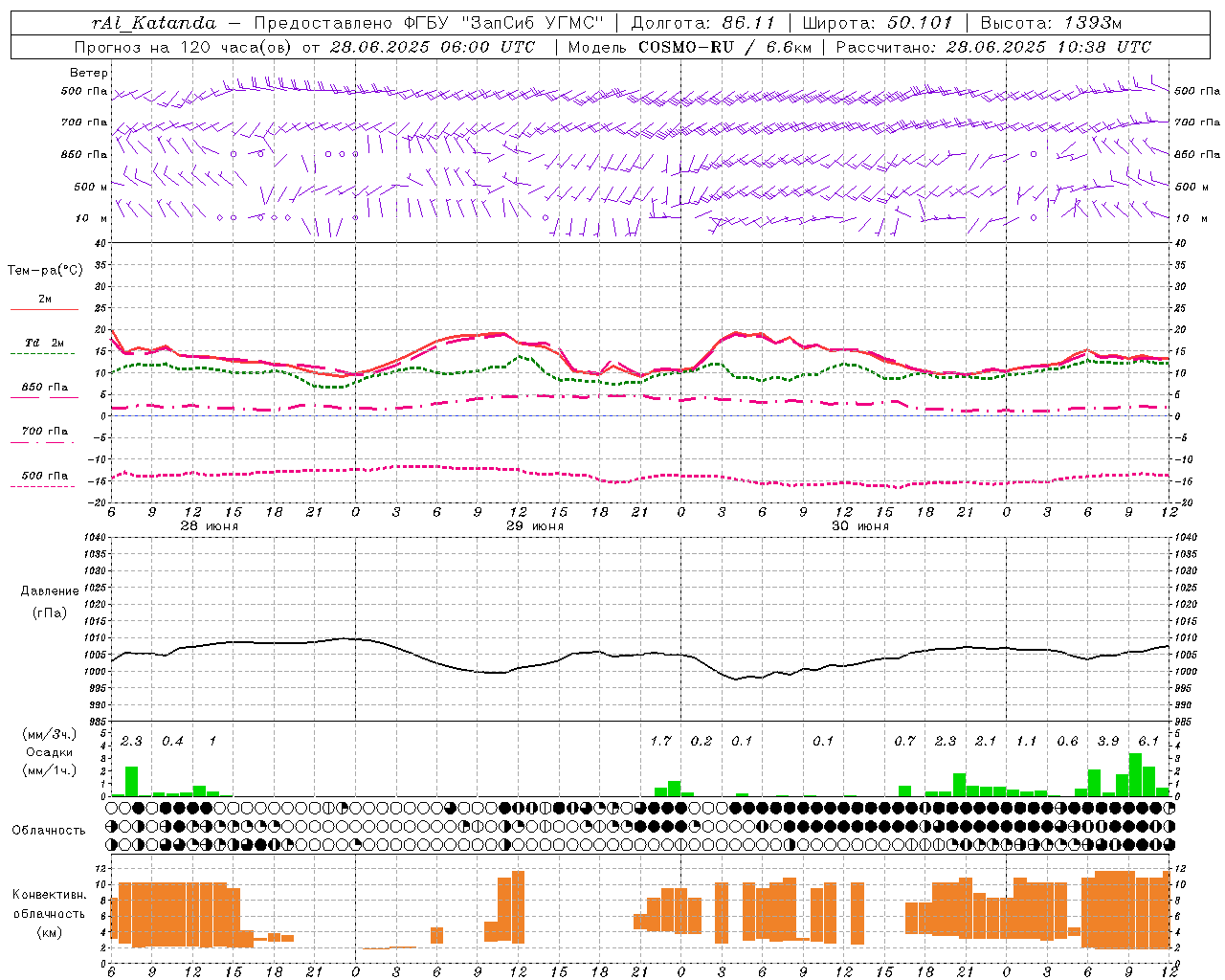The height and width of the screenshot is (980, 1225).
Task: Click the 0.7 precipitation total value
Action: pyautogui.click(x=904, y=742)
